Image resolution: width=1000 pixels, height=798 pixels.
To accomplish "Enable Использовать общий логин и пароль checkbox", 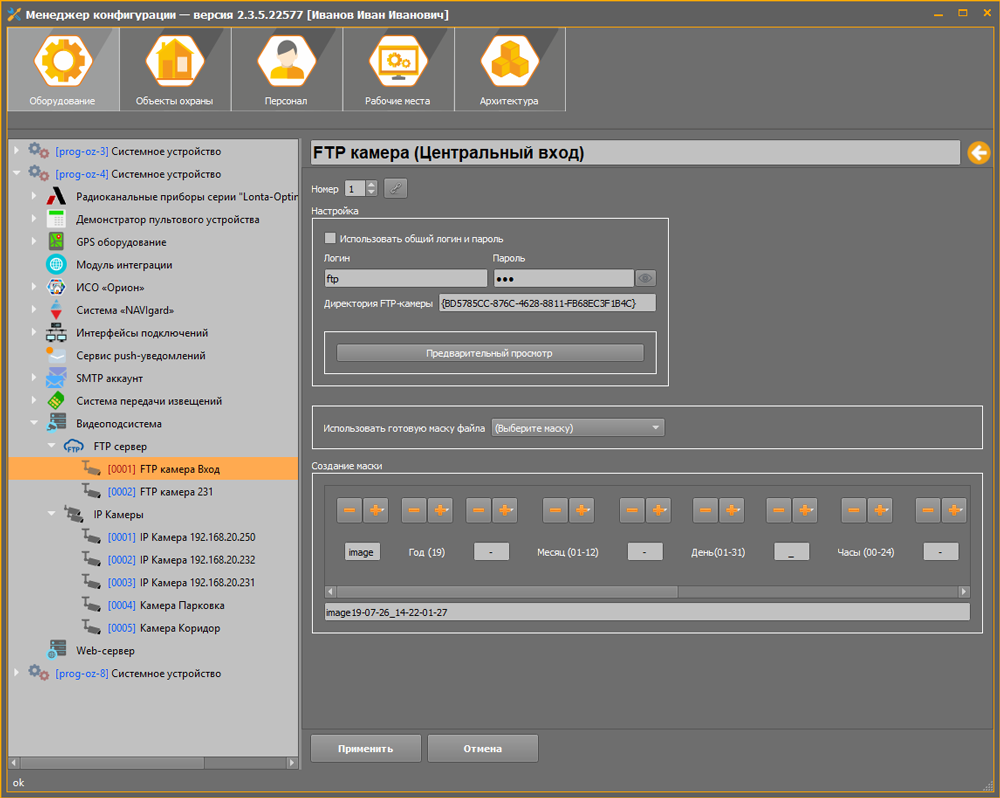I will click(330, 239).
